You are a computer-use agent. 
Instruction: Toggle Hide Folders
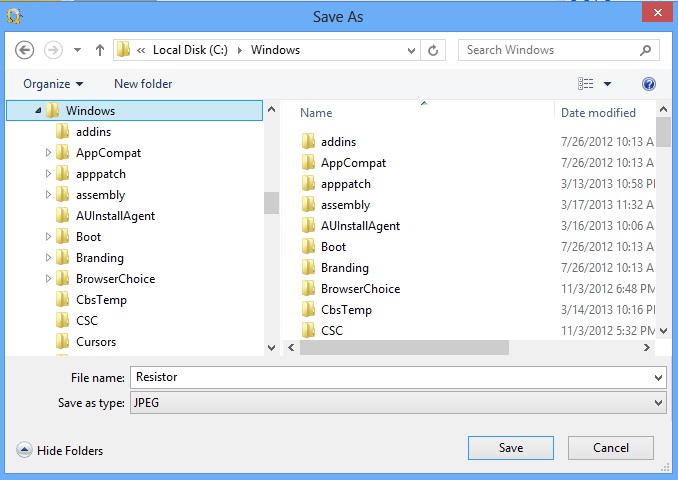tap(60, 451)
